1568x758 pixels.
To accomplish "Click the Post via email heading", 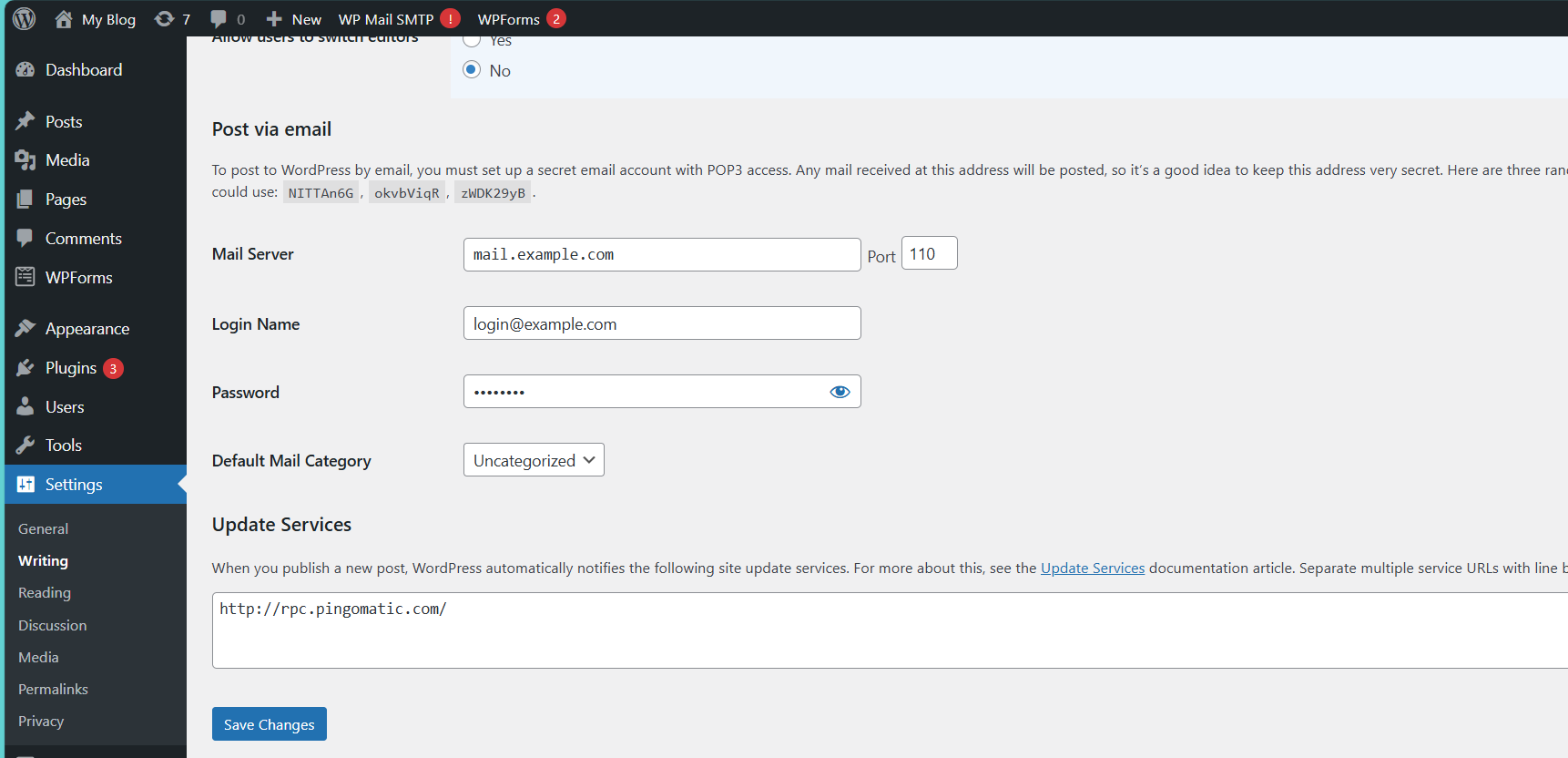I will [271, 129].
